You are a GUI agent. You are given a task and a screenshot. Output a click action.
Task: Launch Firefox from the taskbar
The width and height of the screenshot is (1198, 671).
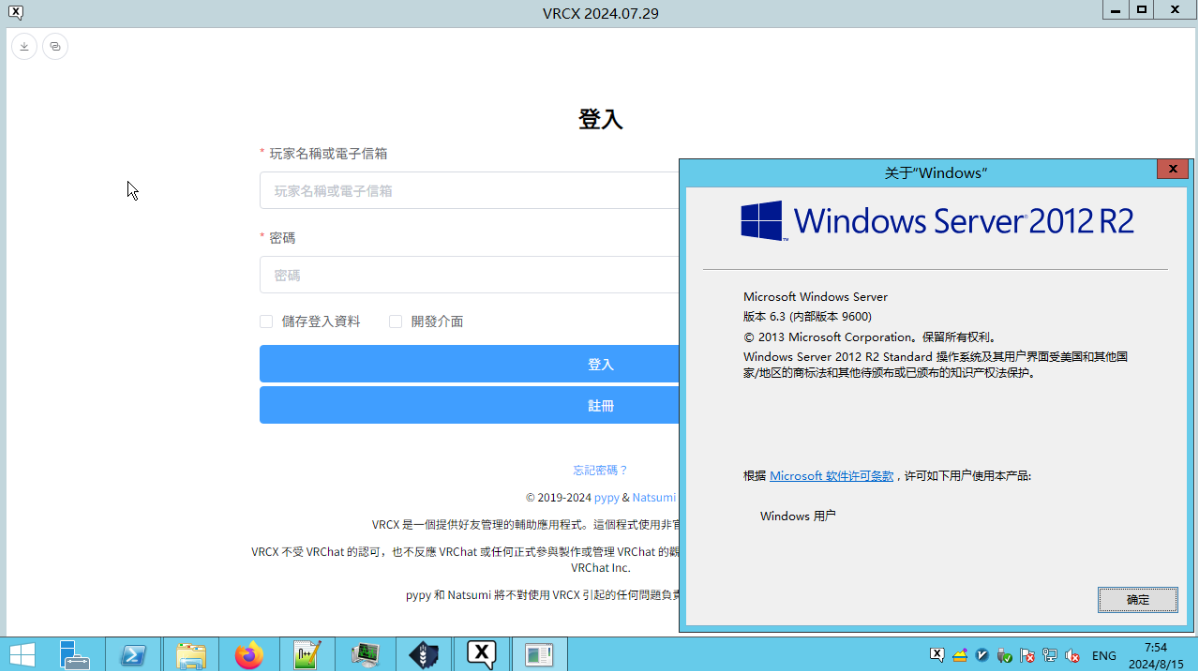point(249,655)
